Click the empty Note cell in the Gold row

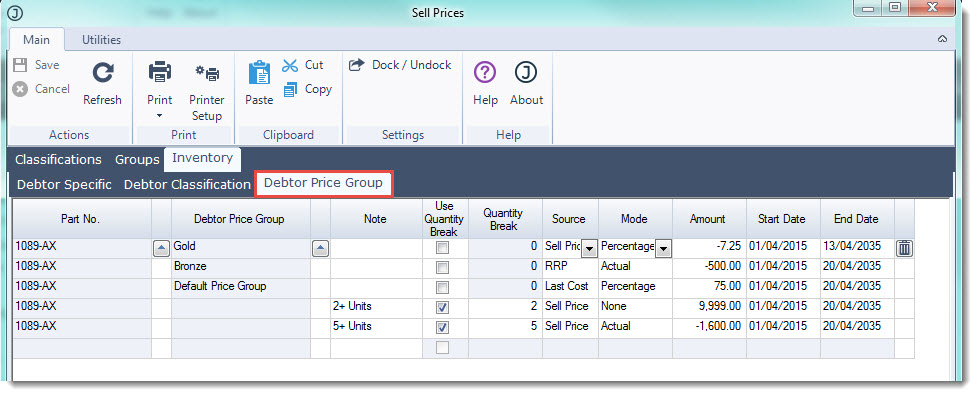tap(376, 247)
